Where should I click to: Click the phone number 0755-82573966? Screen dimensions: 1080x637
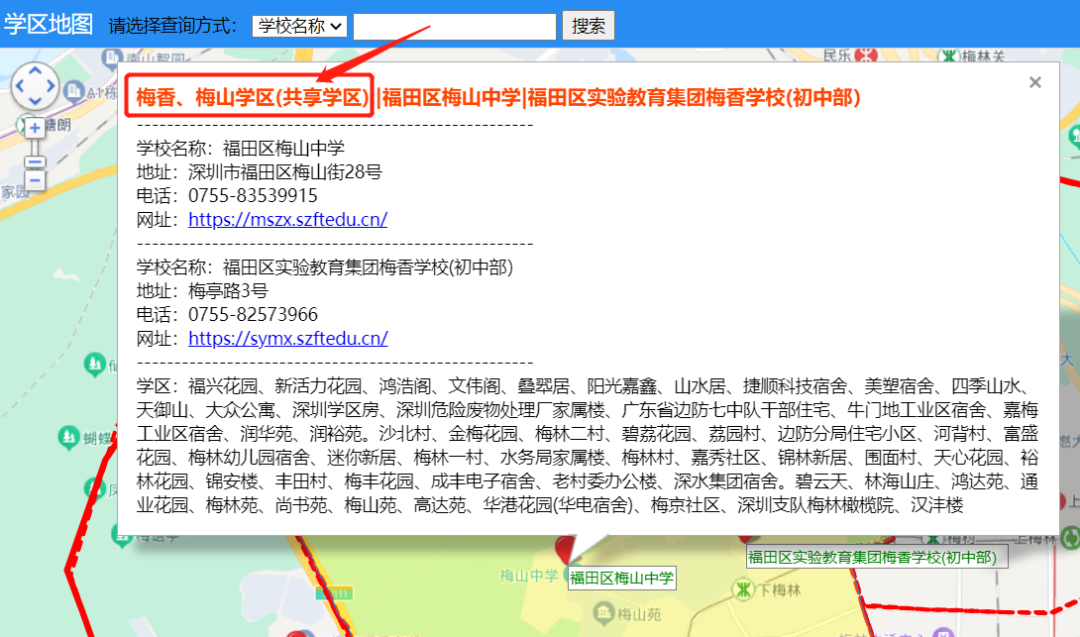tap(253, 315)
